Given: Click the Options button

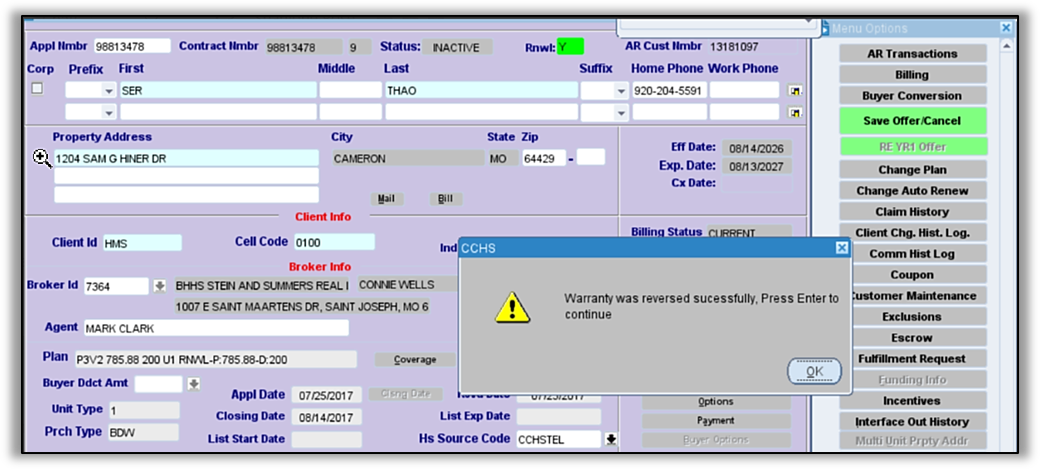Looking at the screenshot, I should (x=716, y=402).
